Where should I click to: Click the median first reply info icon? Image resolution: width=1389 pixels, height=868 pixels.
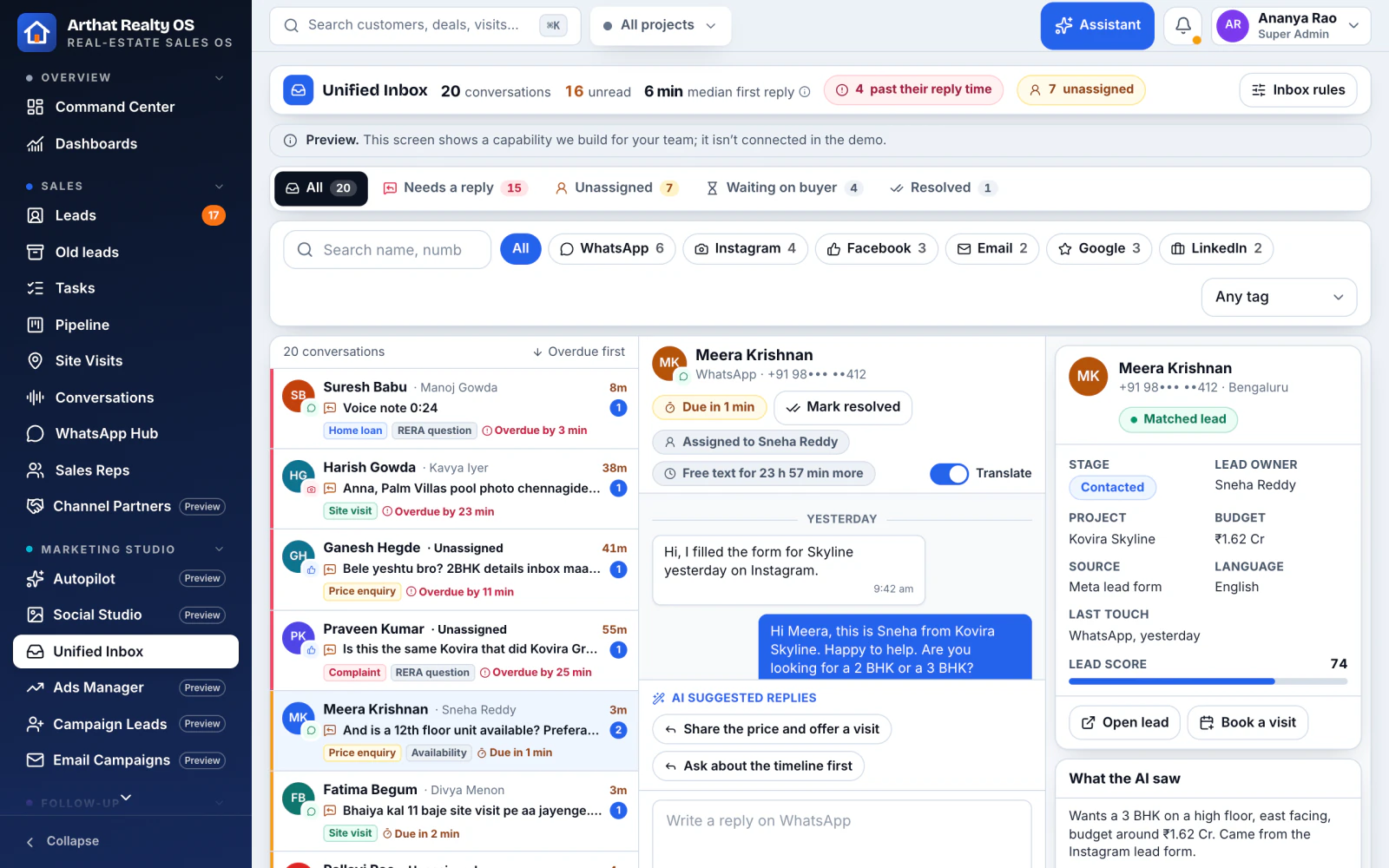[805, 92]
